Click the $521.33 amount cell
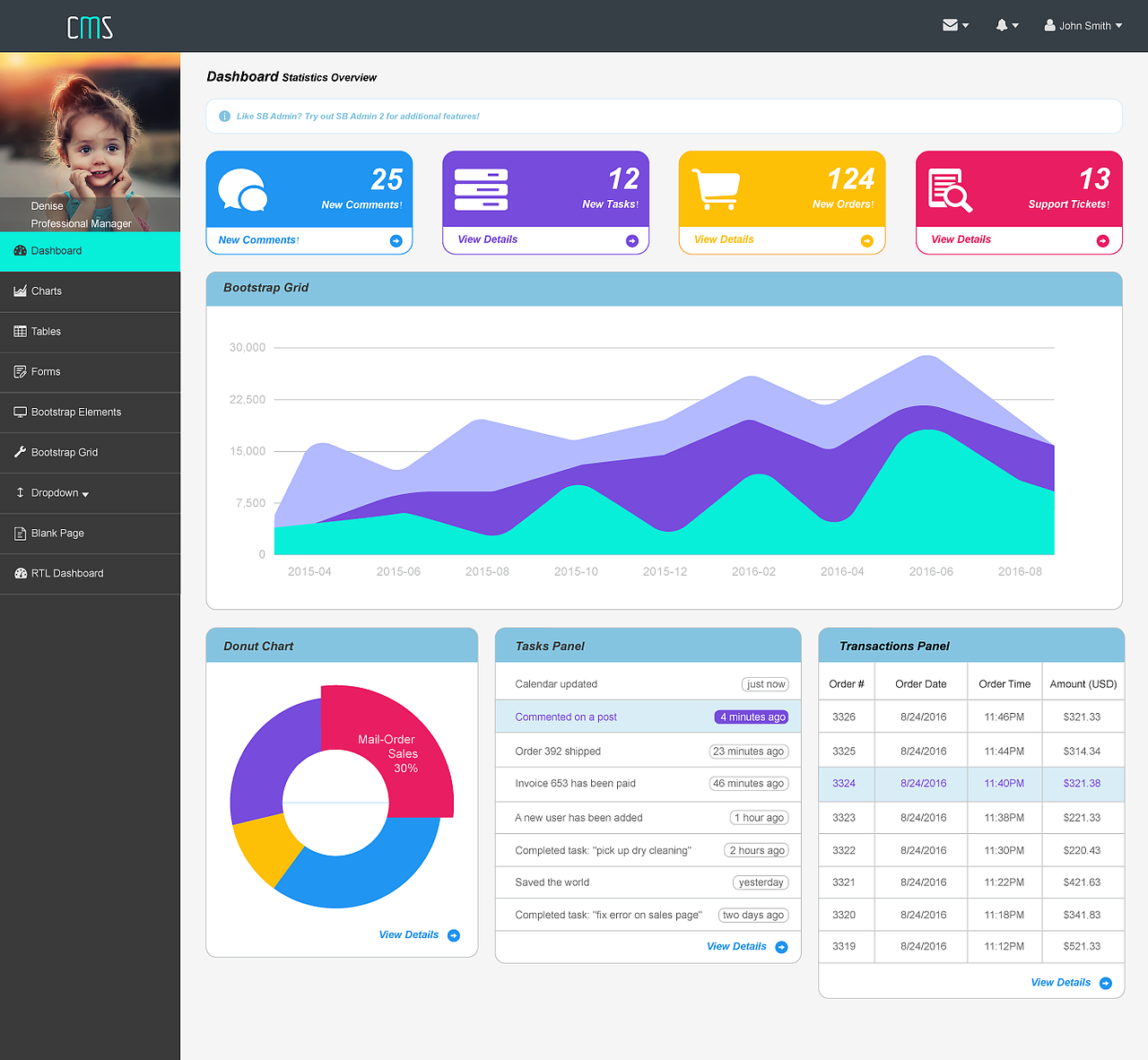Screen dimensions: 1148x1060 pos(1082,946)
